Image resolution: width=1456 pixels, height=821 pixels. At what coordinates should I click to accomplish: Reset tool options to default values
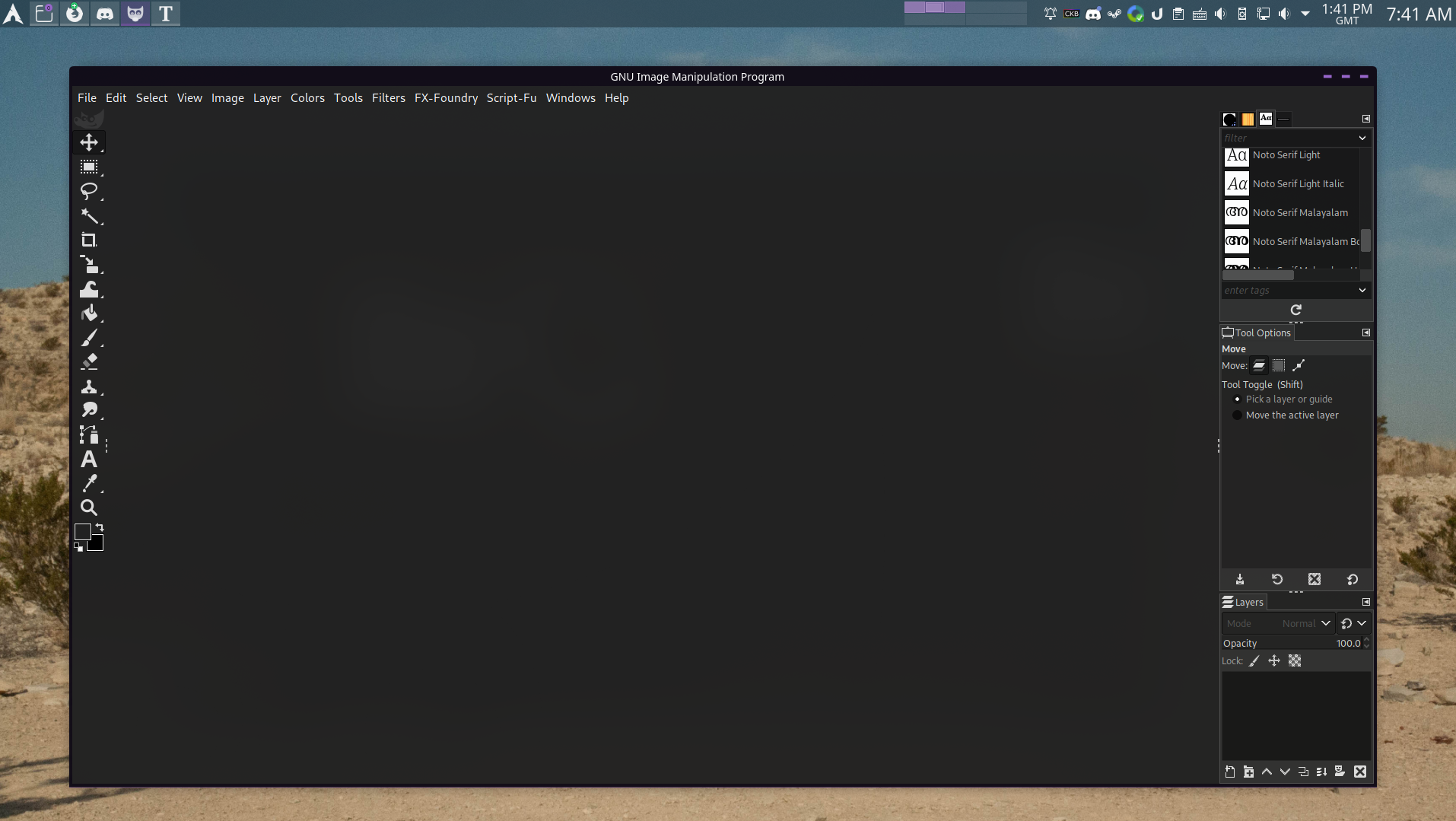tap(1353, 580)
